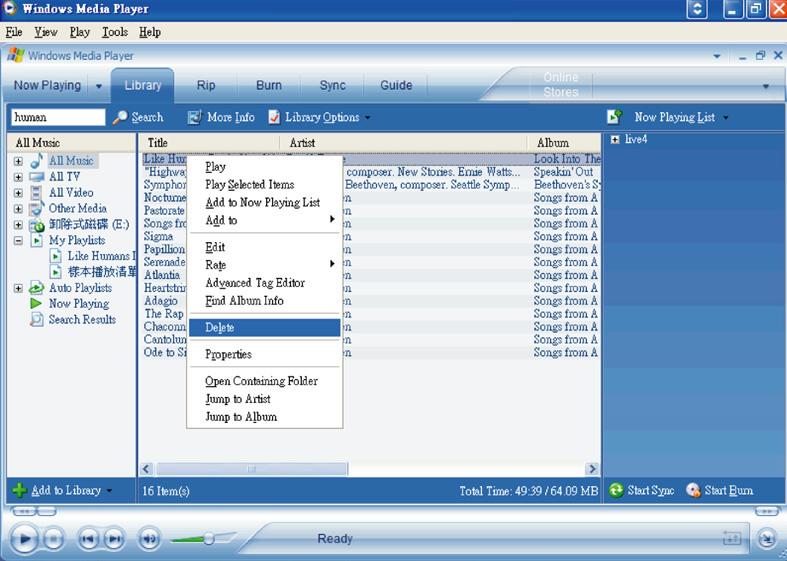Choose Open Containing Folder

click(x=265, y=381)
